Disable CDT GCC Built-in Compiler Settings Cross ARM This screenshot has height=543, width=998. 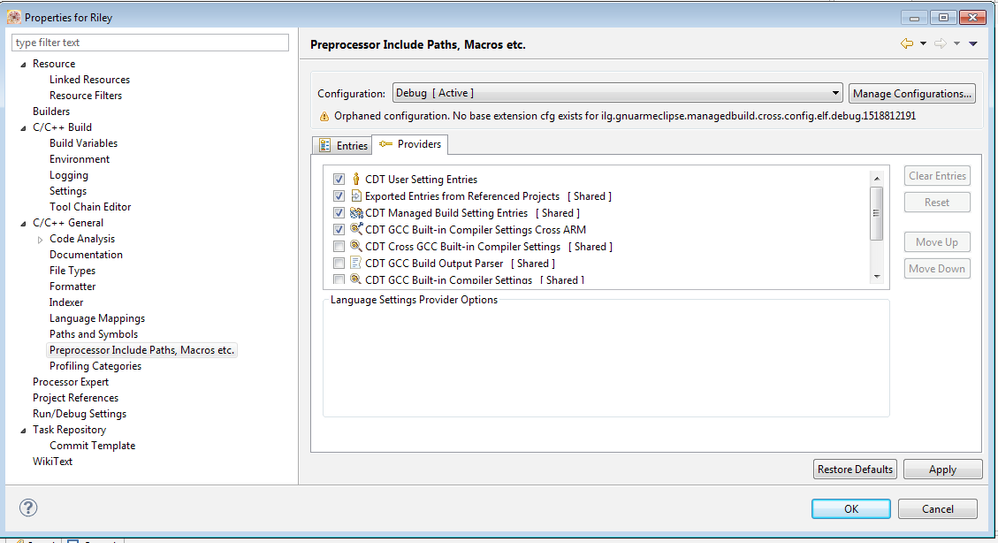click(339, 230)
